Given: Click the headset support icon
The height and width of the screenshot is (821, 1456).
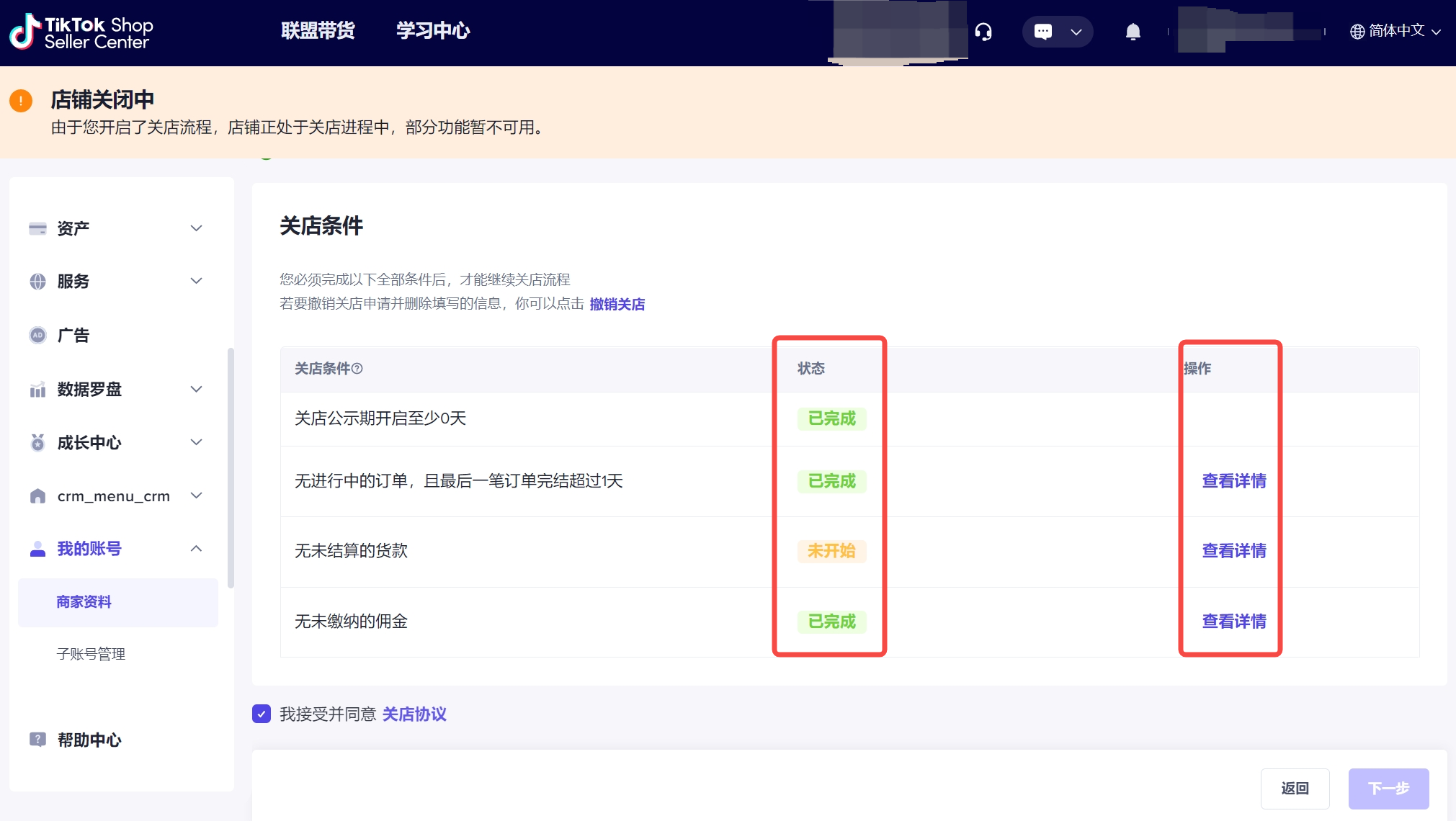Looking at the screenshot, I should 984,32.
